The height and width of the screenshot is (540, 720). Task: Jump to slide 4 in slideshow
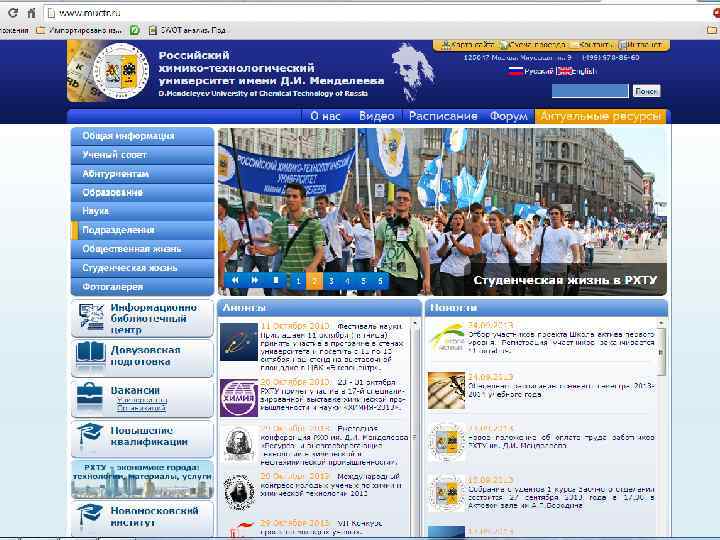click(x=348, y=281)
